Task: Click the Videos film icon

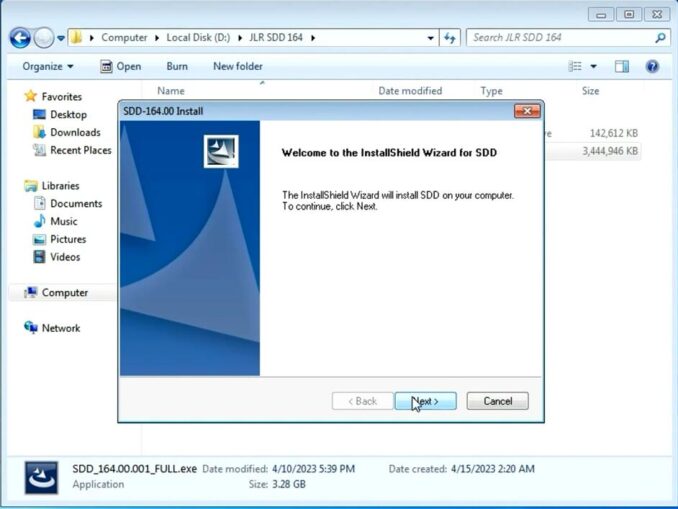Action: 39,256
